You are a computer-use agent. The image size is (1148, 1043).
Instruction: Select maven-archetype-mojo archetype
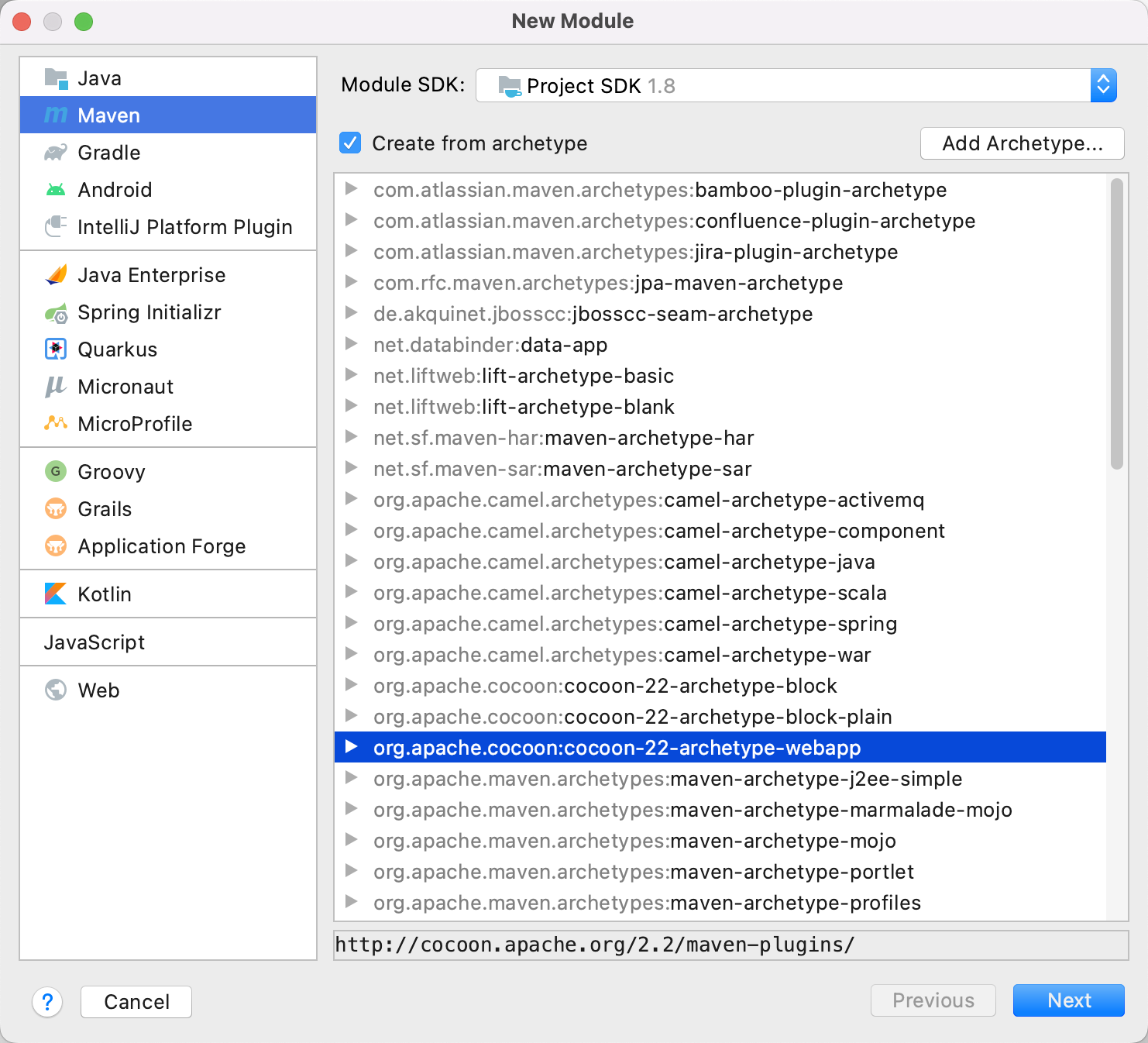tap(720, 841)
